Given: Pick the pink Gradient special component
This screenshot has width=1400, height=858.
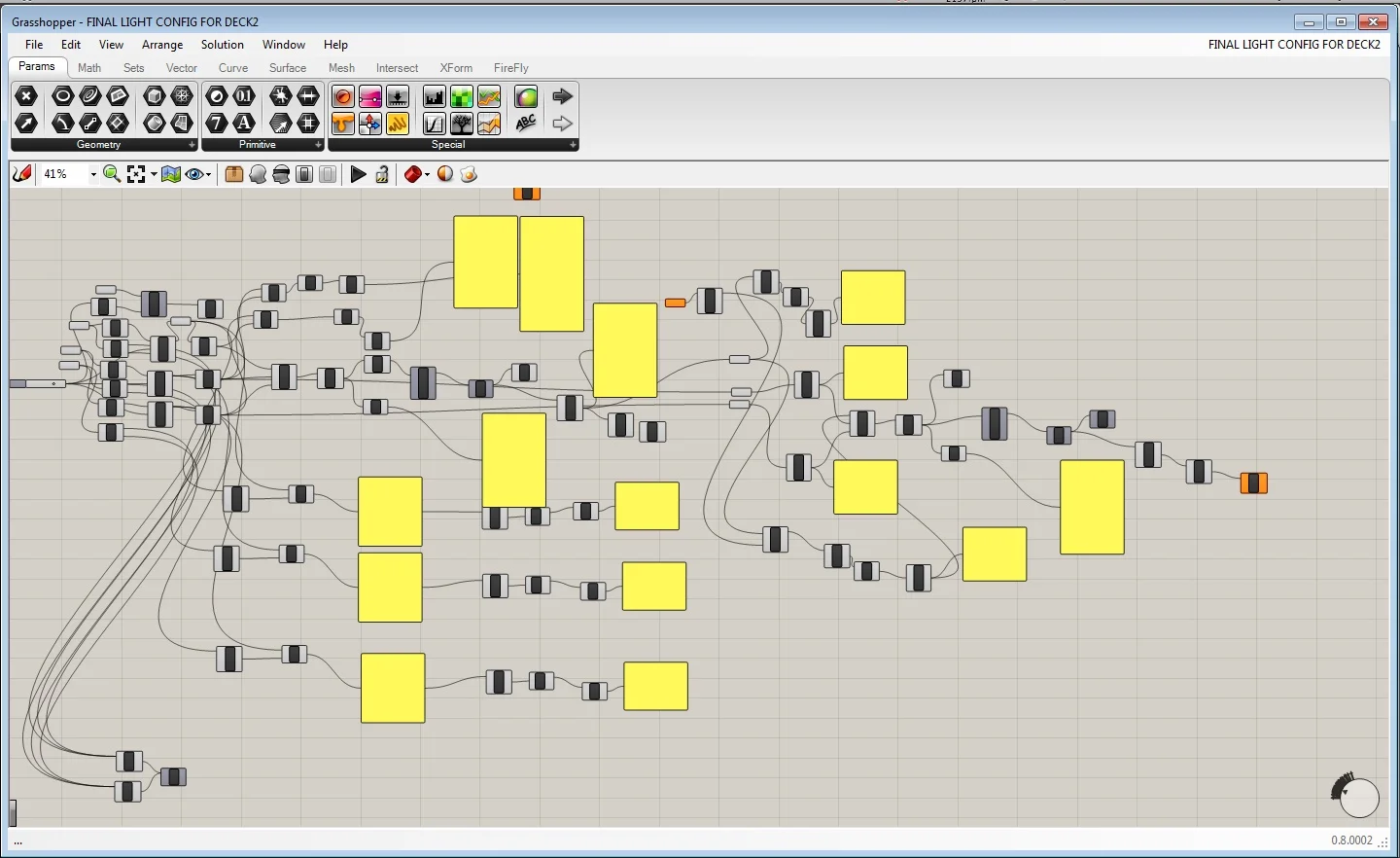Looking at the screenshot, I should point(370,96).
